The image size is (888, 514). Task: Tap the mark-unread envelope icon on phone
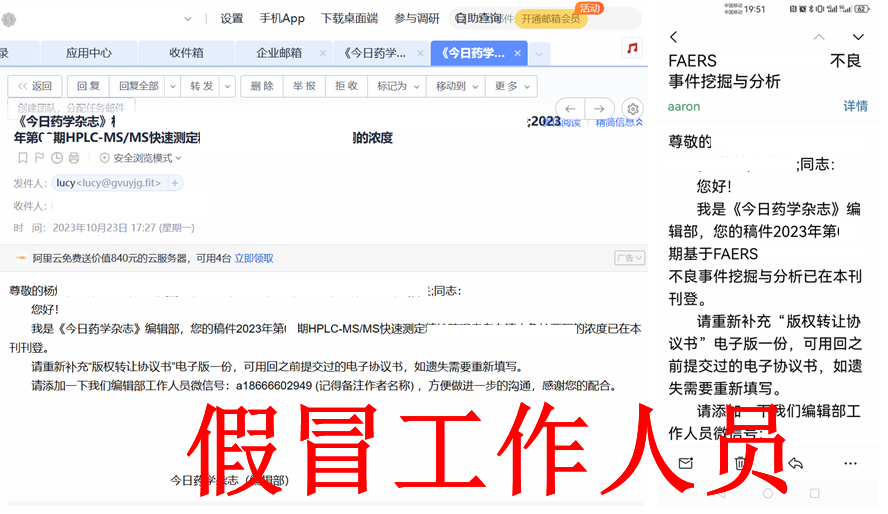click(x=685, y=463)
